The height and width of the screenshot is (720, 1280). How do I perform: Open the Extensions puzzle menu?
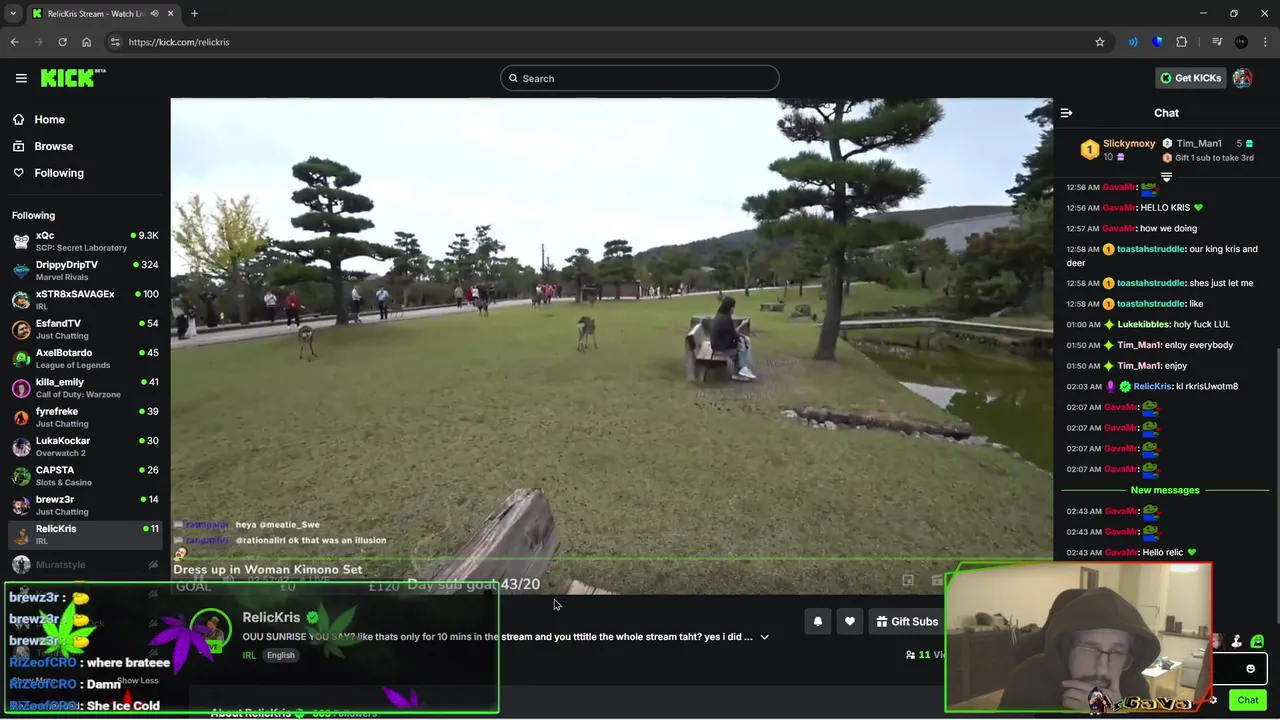click(x=1182, y=42)
